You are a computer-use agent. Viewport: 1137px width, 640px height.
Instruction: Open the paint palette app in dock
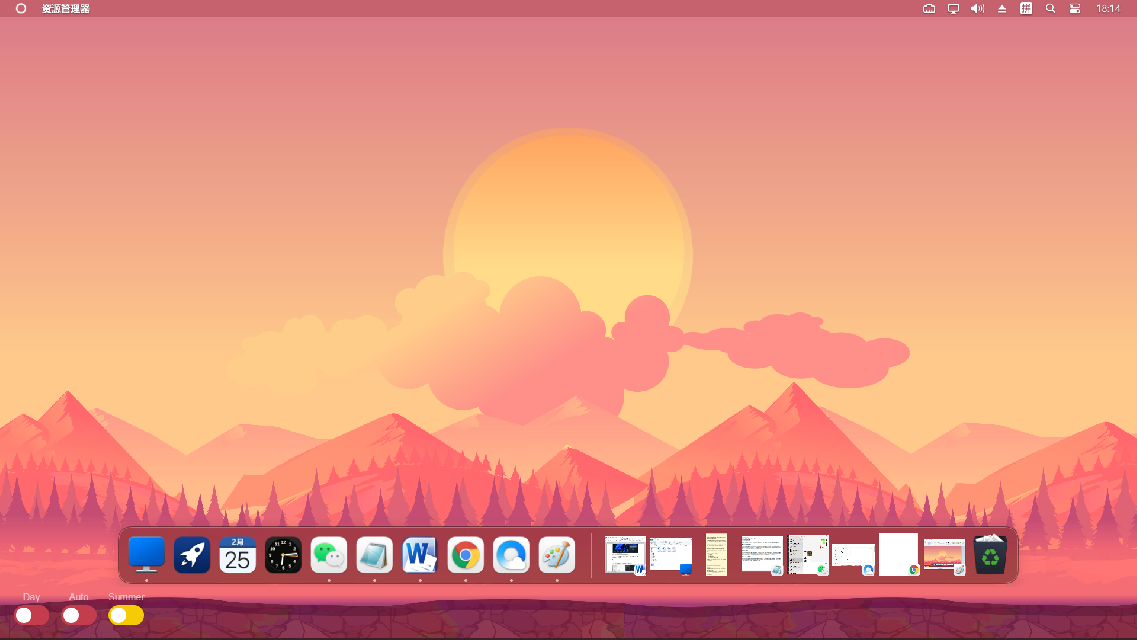tap(557, 554)
